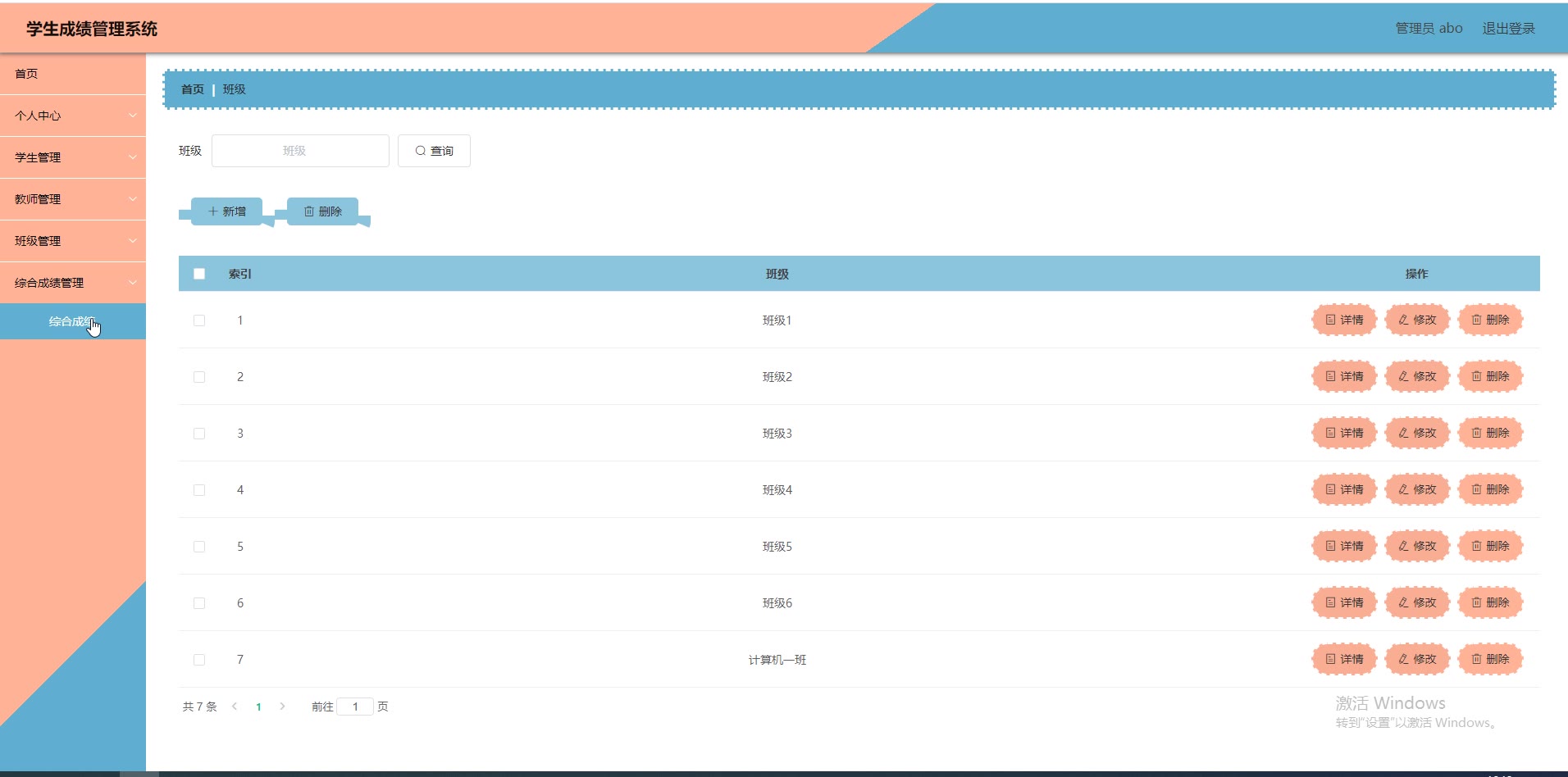Delete 班级6 using 删除
This screenshot has width=1568, height=777.
coord(1490,602)
